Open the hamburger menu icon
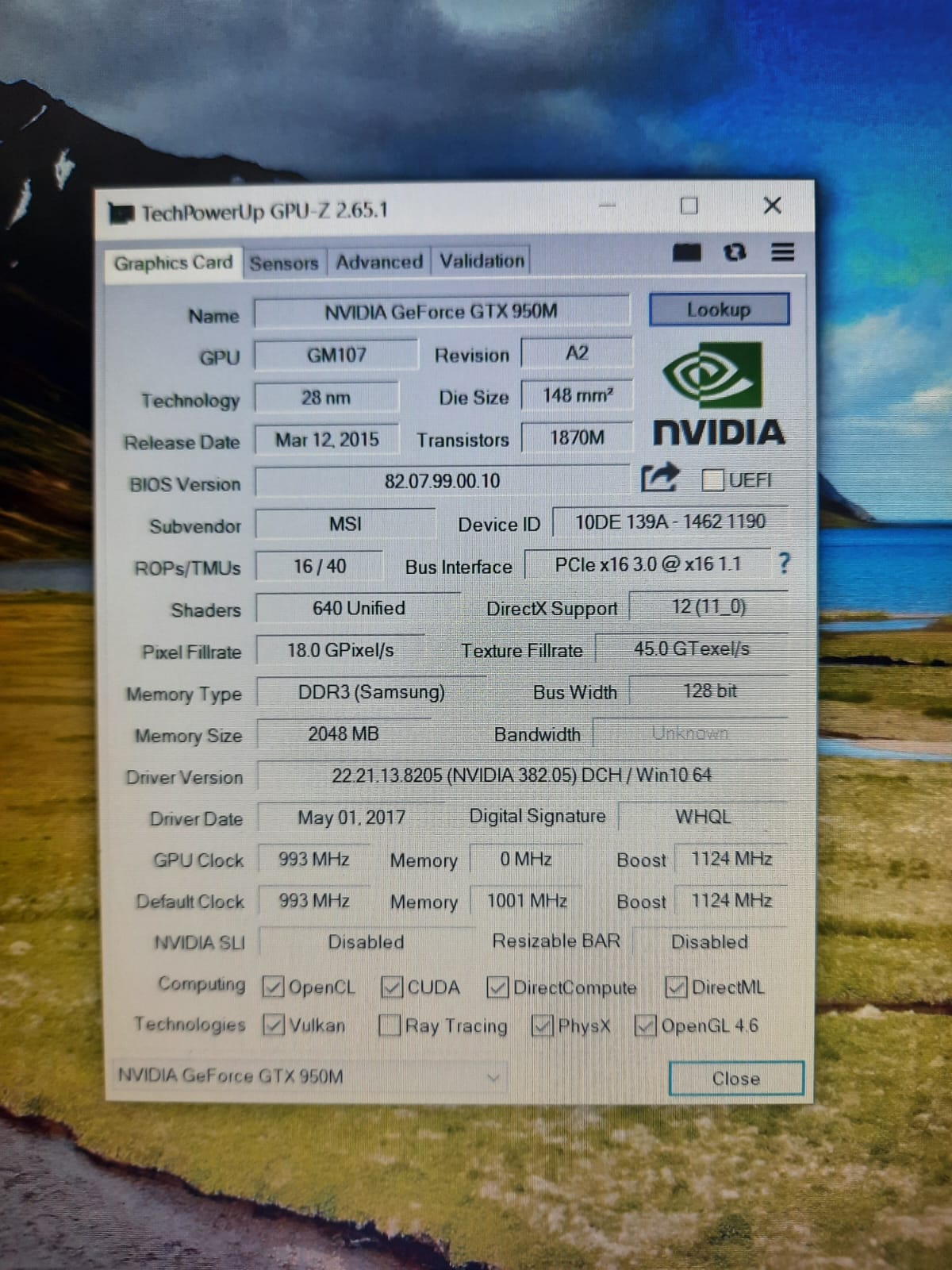The width and height of the screenshot is (952, 1270). [x=782, y=252]
